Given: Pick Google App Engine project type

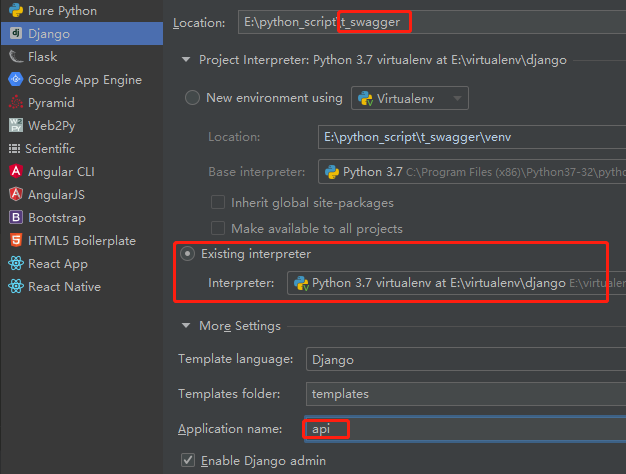Looking at the screenshot, I should [x=85, y=80].
